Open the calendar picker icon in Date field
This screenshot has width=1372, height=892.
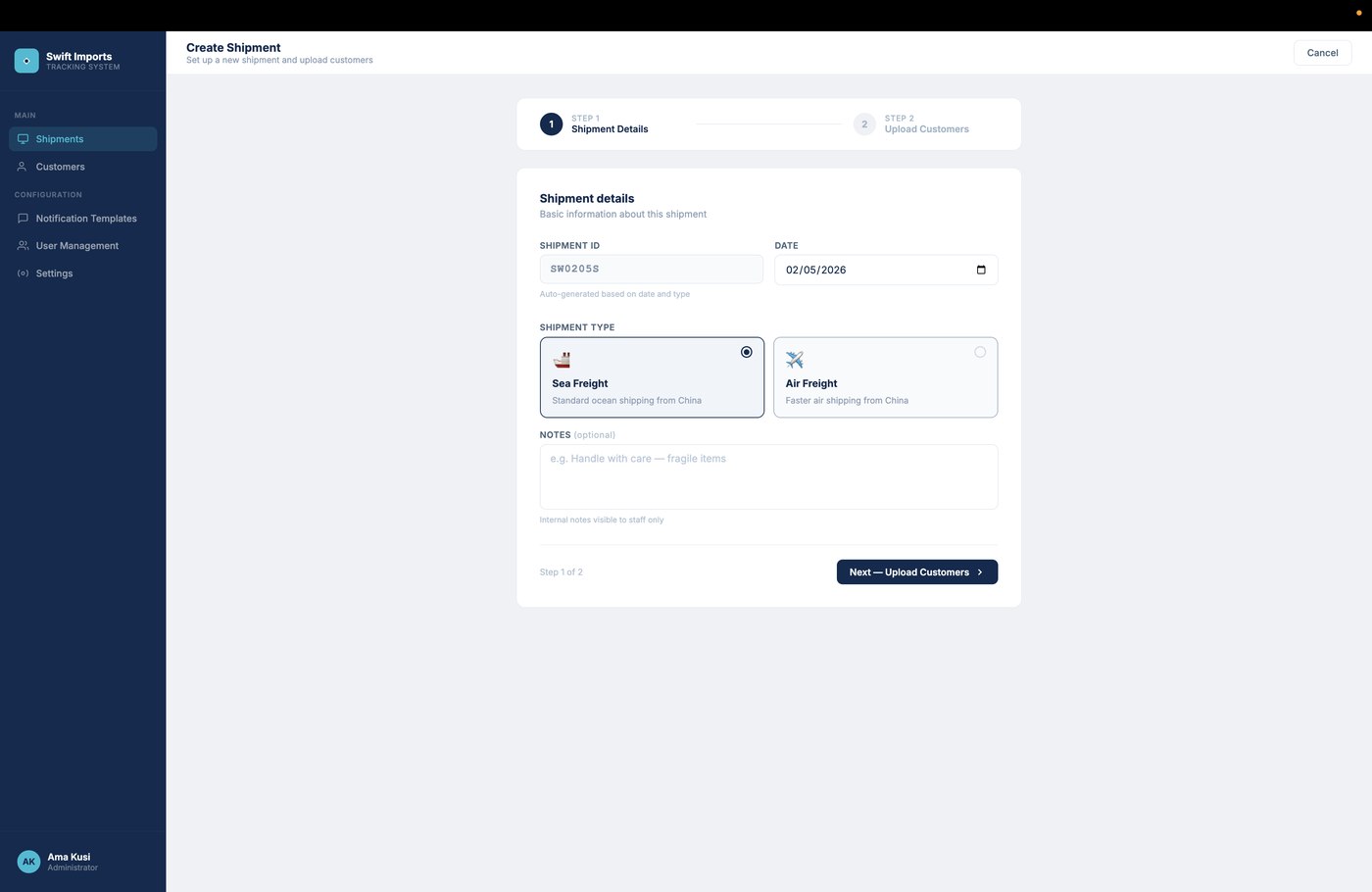point(981,270)
